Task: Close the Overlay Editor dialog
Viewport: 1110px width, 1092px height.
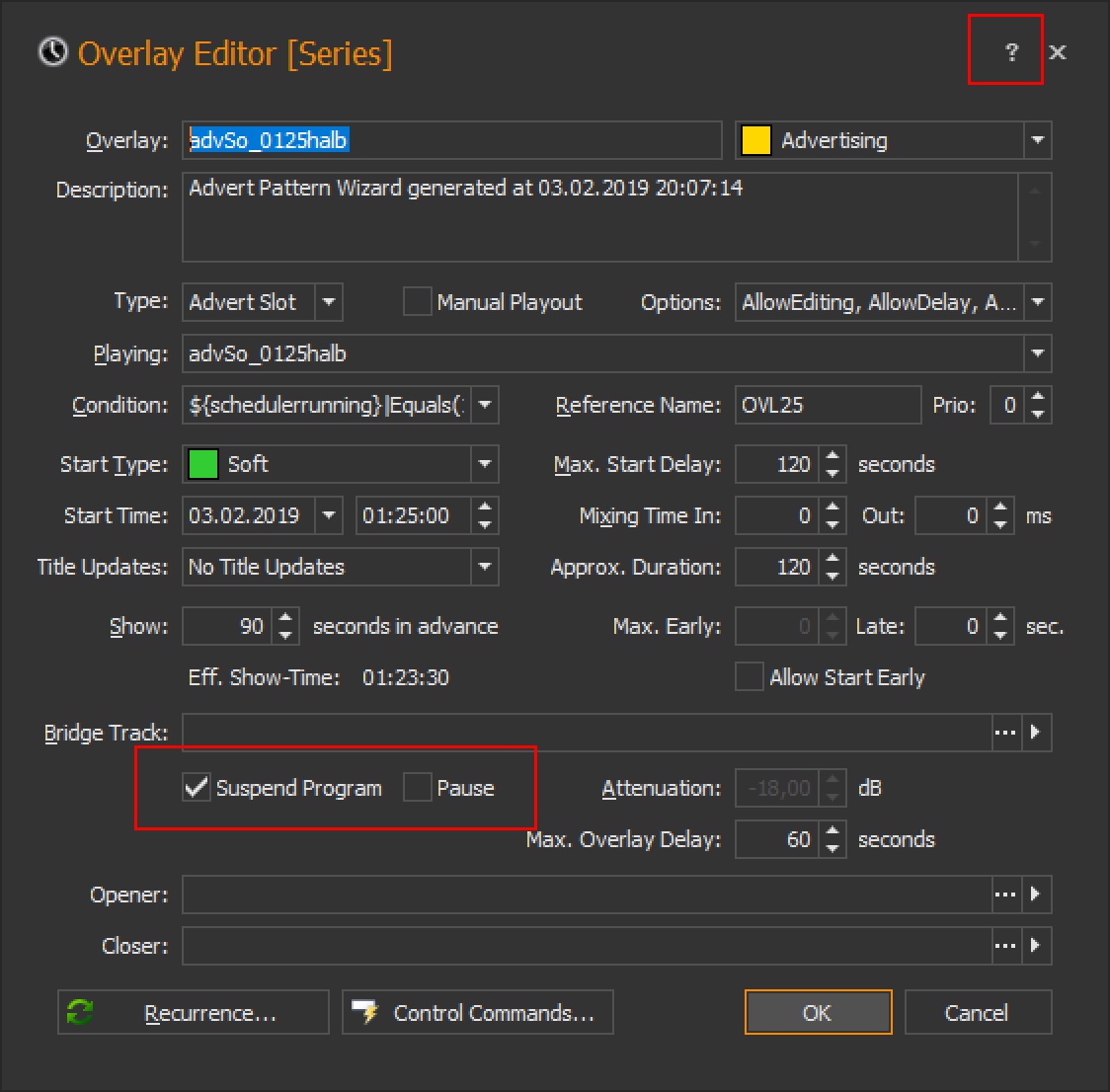Action: pyautogui.click(x=1057, y=52)
